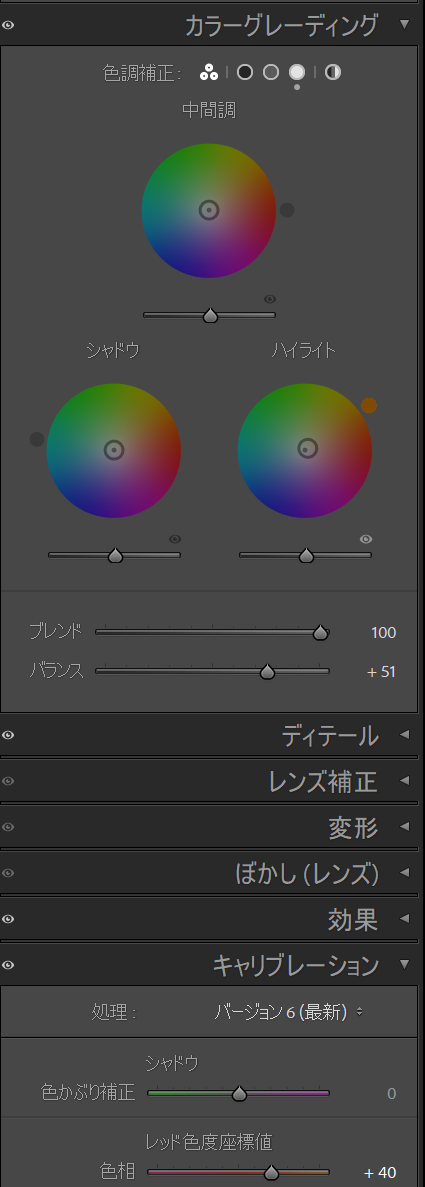The height and width of the screenshot is (1187, 425).
Task: Click the レッド色度座標値 色相 slider handle
Action: coord(271,1173)
